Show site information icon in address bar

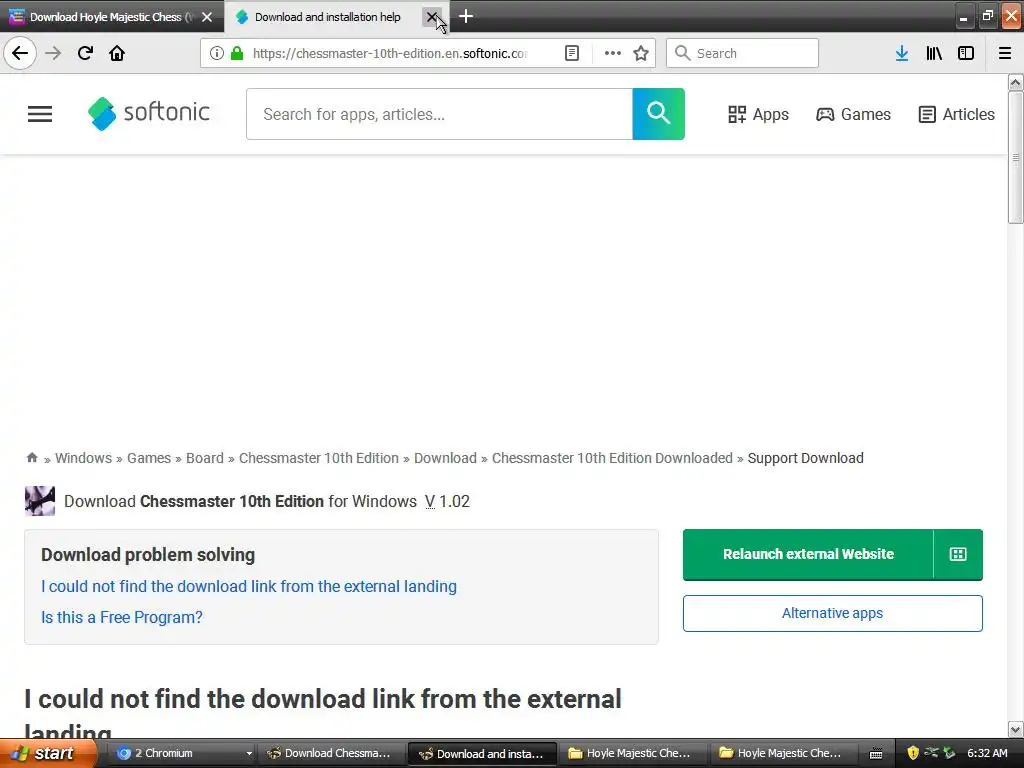click(217, 53)
